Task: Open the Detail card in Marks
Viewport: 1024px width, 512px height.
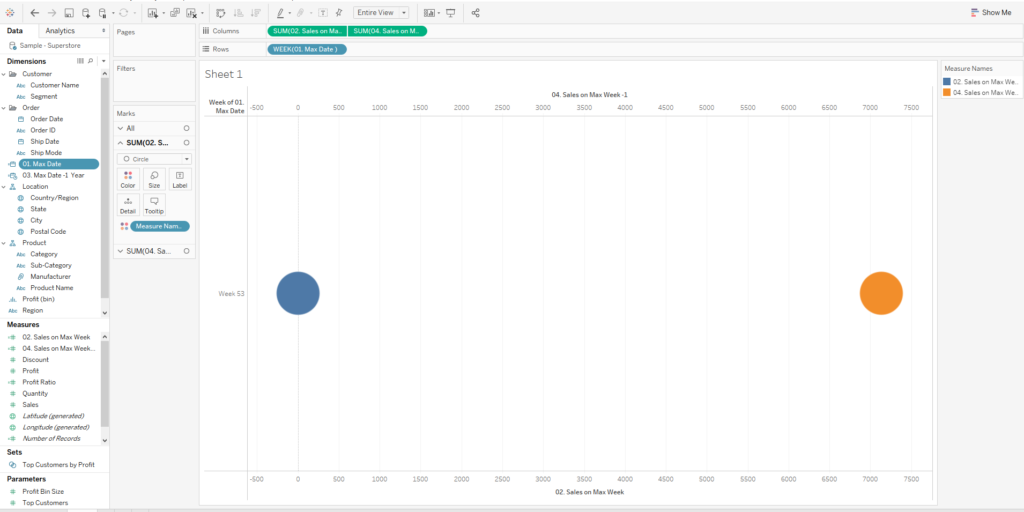Action: coord(128,204)
